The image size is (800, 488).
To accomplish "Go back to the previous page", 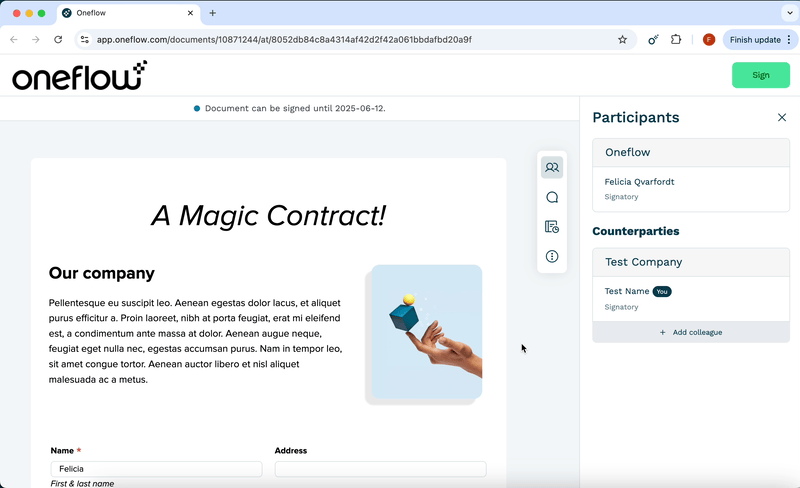I will (x=14, y=39).
